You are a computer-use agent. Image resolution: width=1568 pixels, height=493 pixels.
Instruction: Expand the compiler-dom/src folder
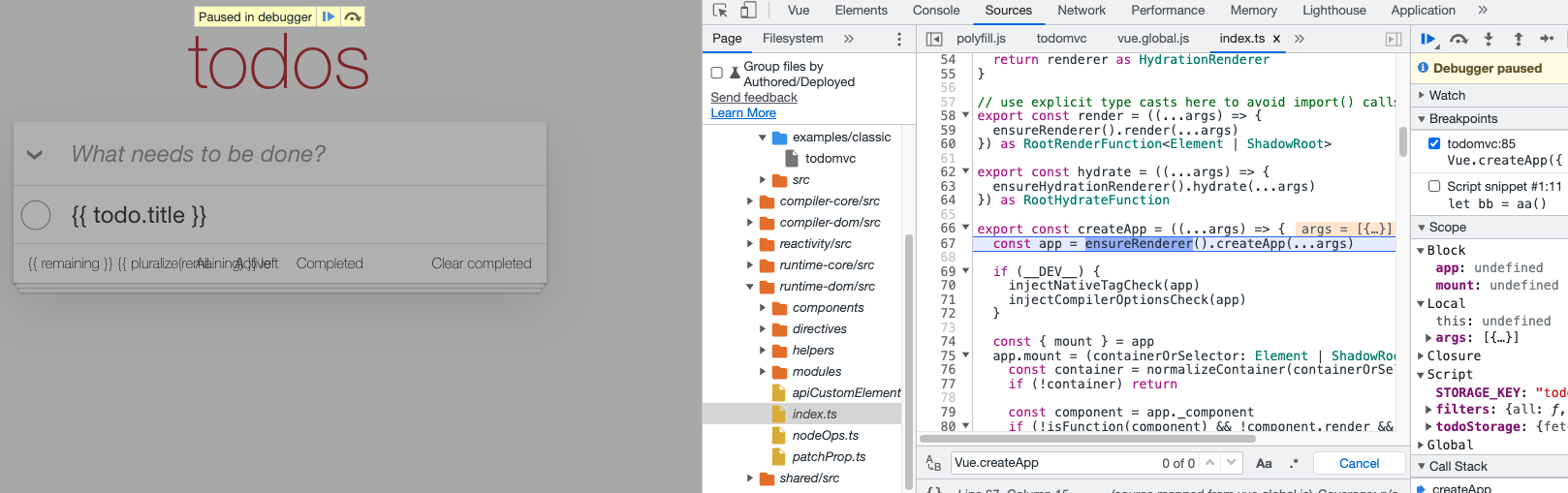click(750, 223)
